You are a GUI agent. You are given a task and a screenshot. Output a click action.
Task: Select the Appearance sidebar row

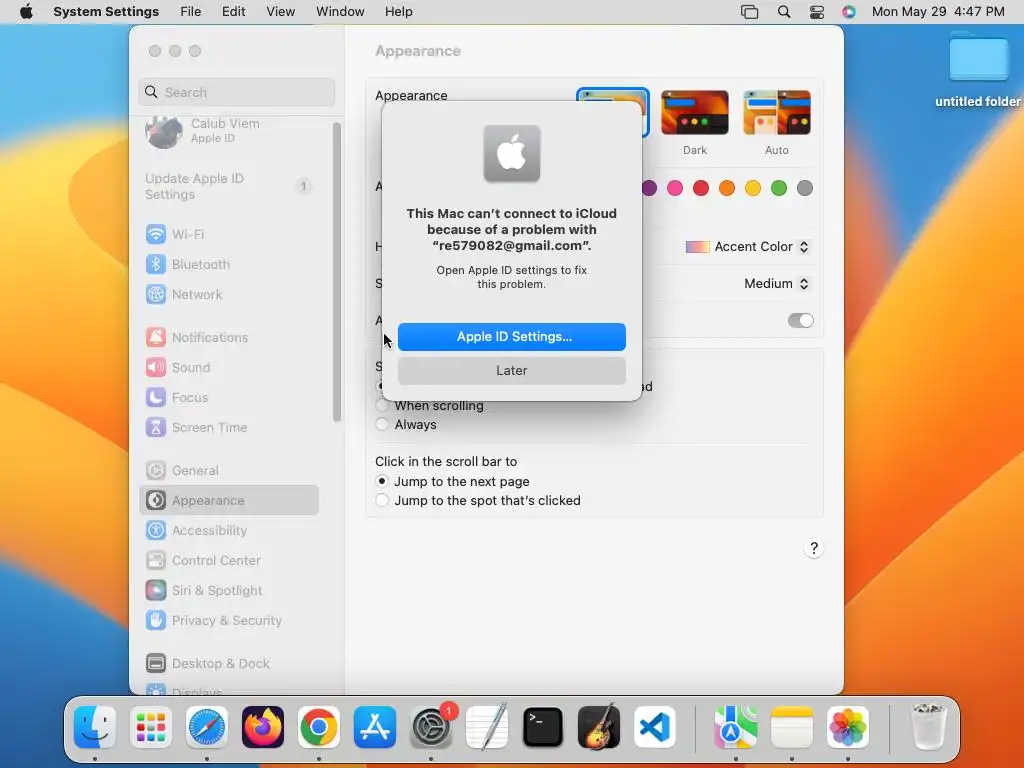click(229, 500)
